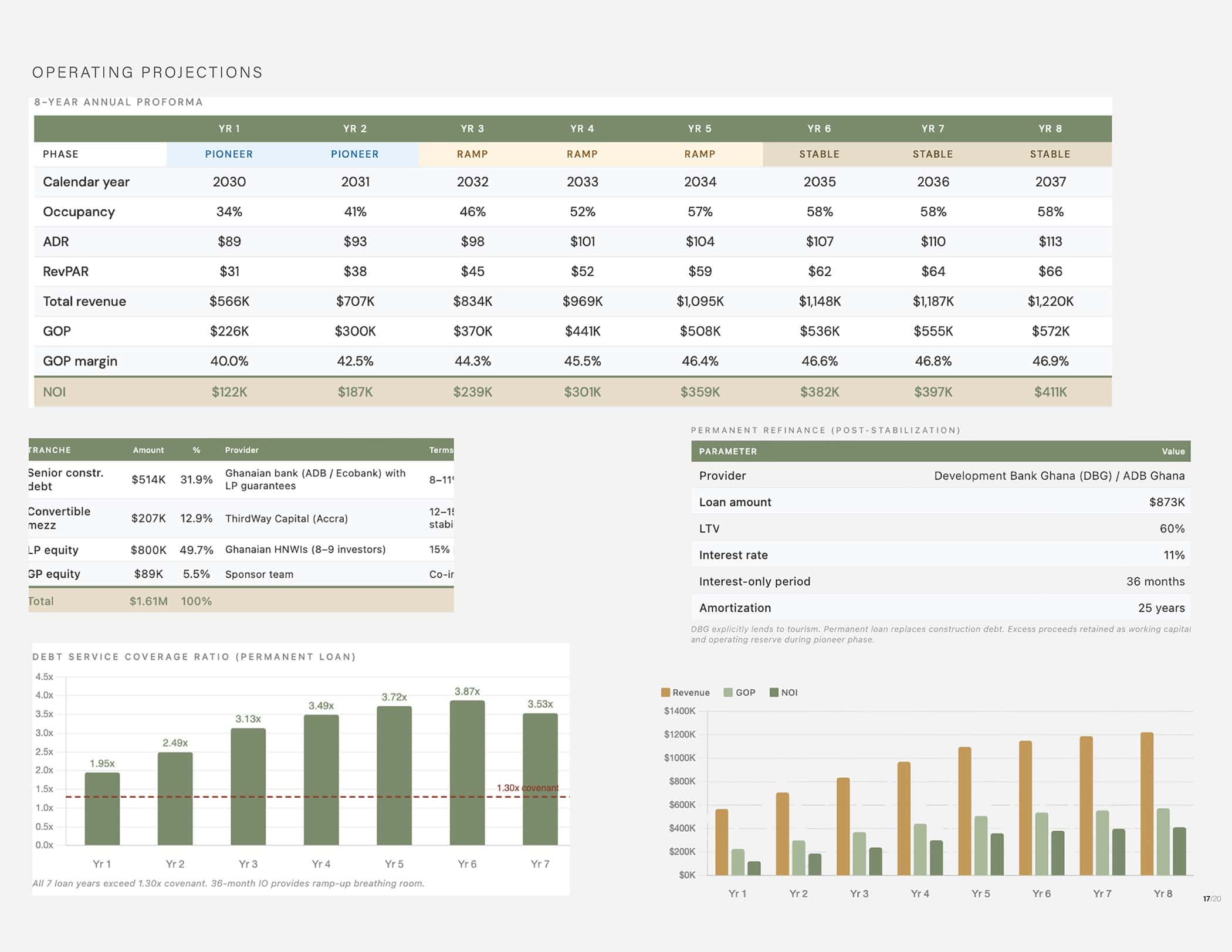
Task: Click the page number 17/20
Action: point(1211,899)
